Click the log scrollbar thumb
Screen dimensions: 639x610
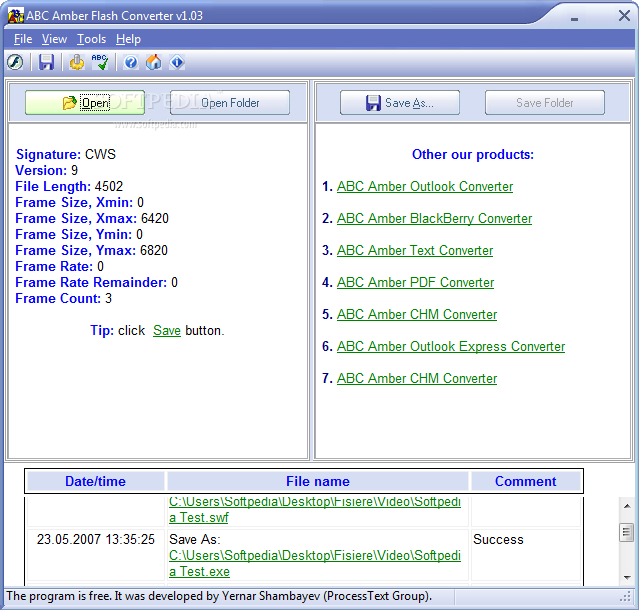click(627, 532)
